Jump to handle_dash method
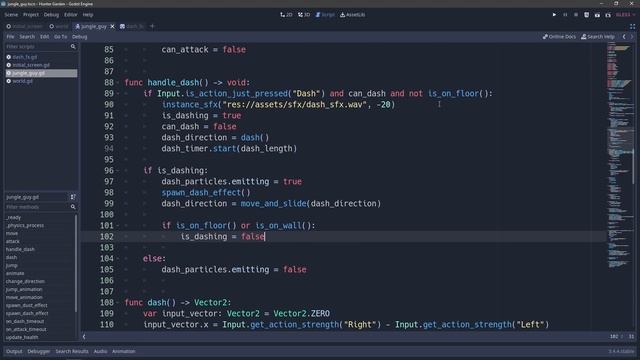This screenshot has width=640, height=360. pos(20,249)
